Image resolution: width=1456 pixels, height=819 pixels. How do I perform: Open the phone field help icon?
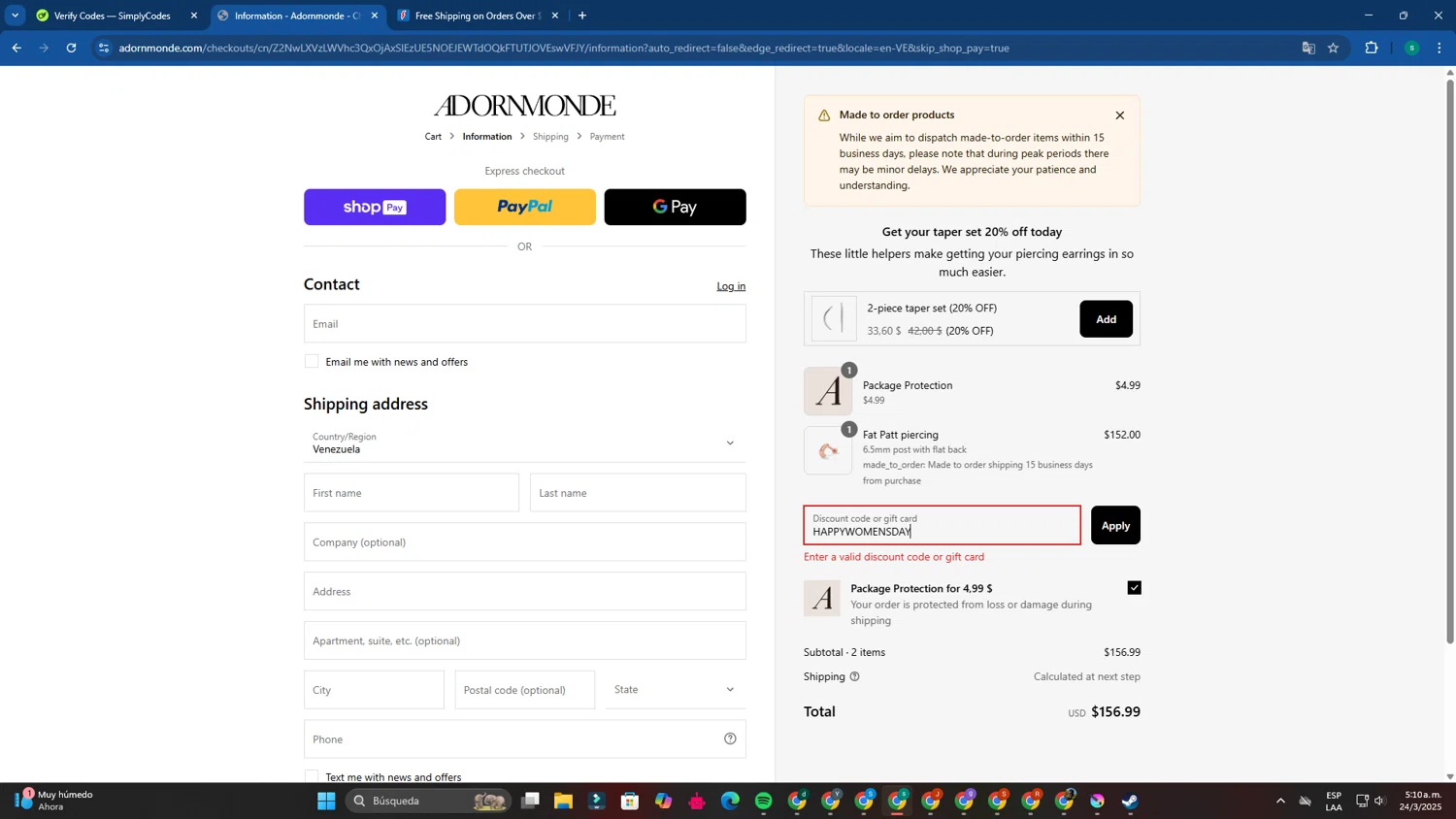(x=730, y=739)
